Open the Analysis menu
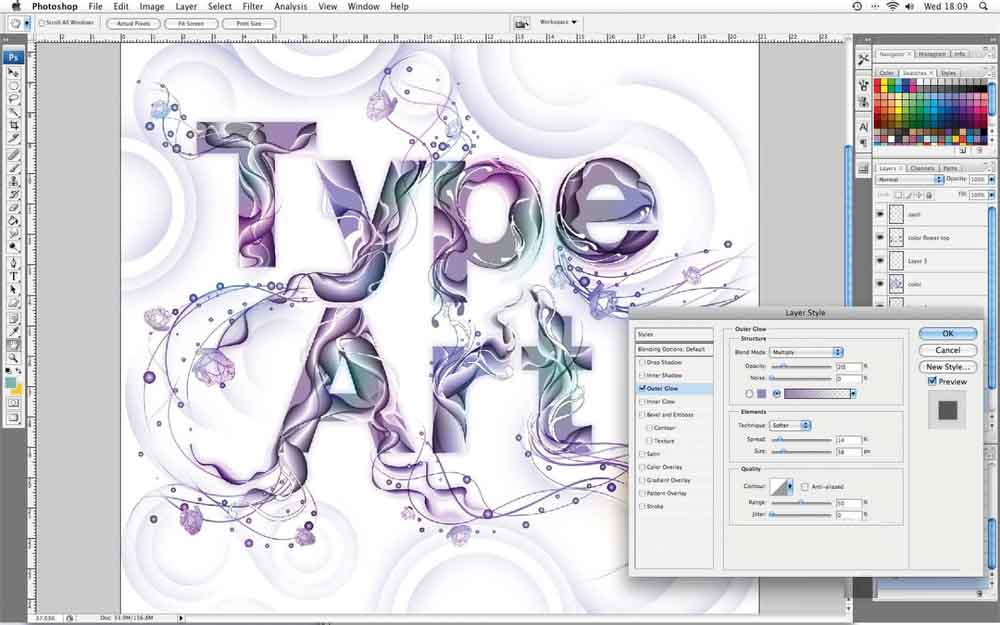This screenshot has width=1000, height=625. [291, 6]
